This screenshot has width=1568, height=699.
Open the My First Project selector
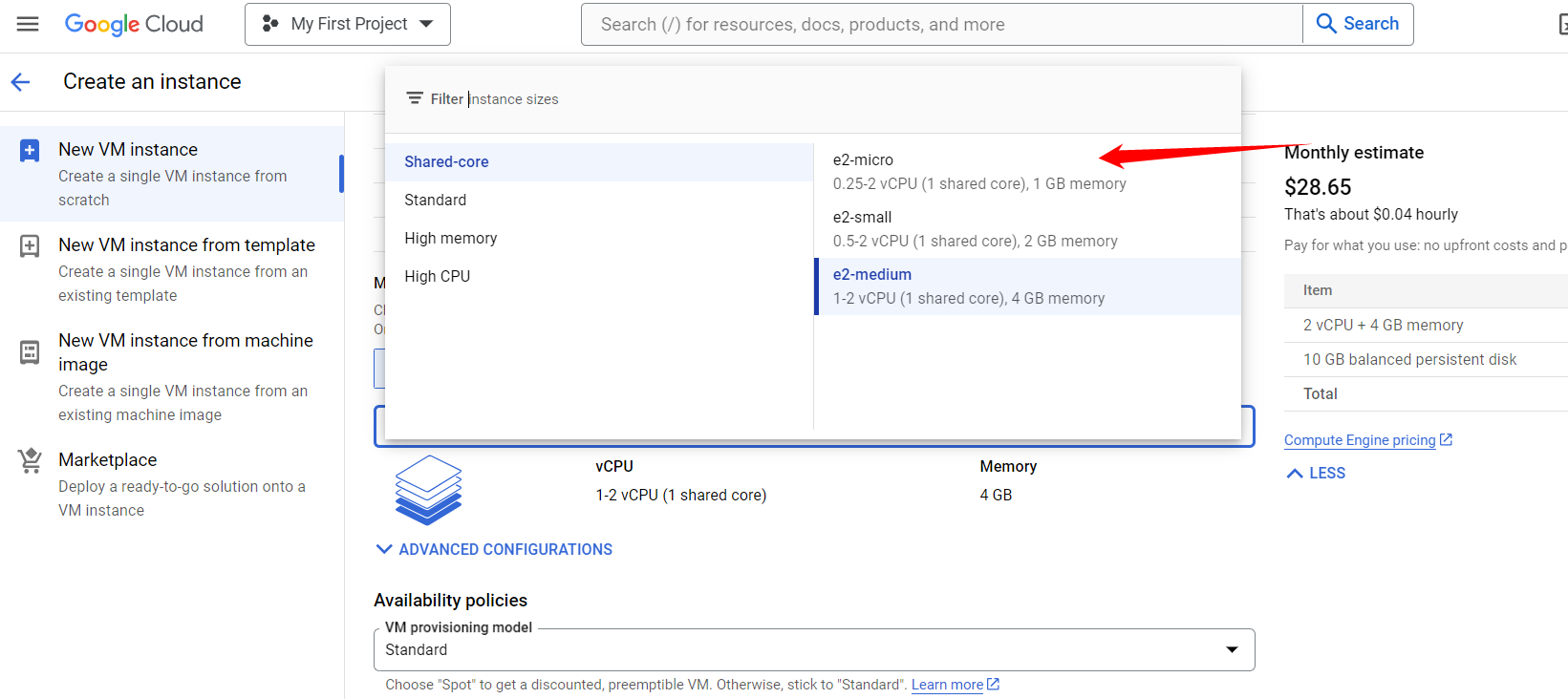(x=348, y=24)
